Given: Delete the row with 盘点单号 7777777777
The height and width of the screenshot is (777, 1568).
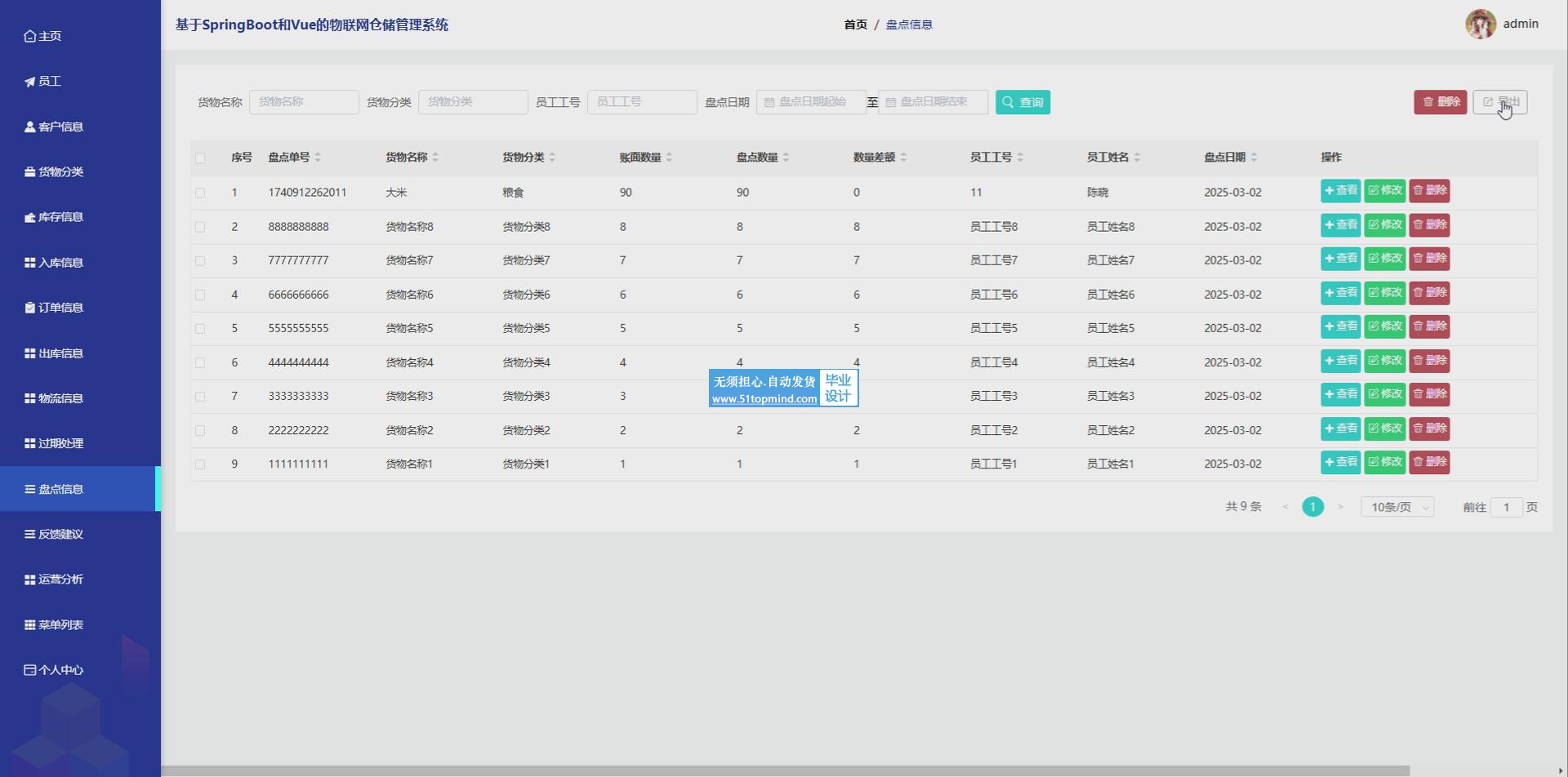Looking at the screenshot, I should click(1429, 259).
